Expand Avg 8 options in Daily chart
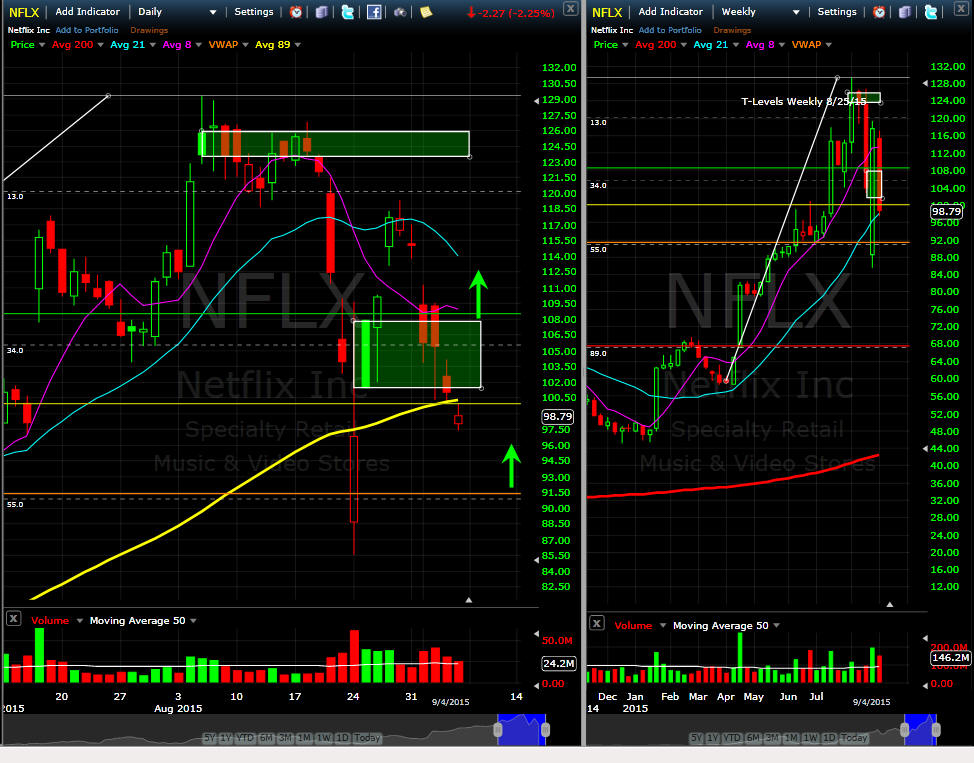 (198, 45)
